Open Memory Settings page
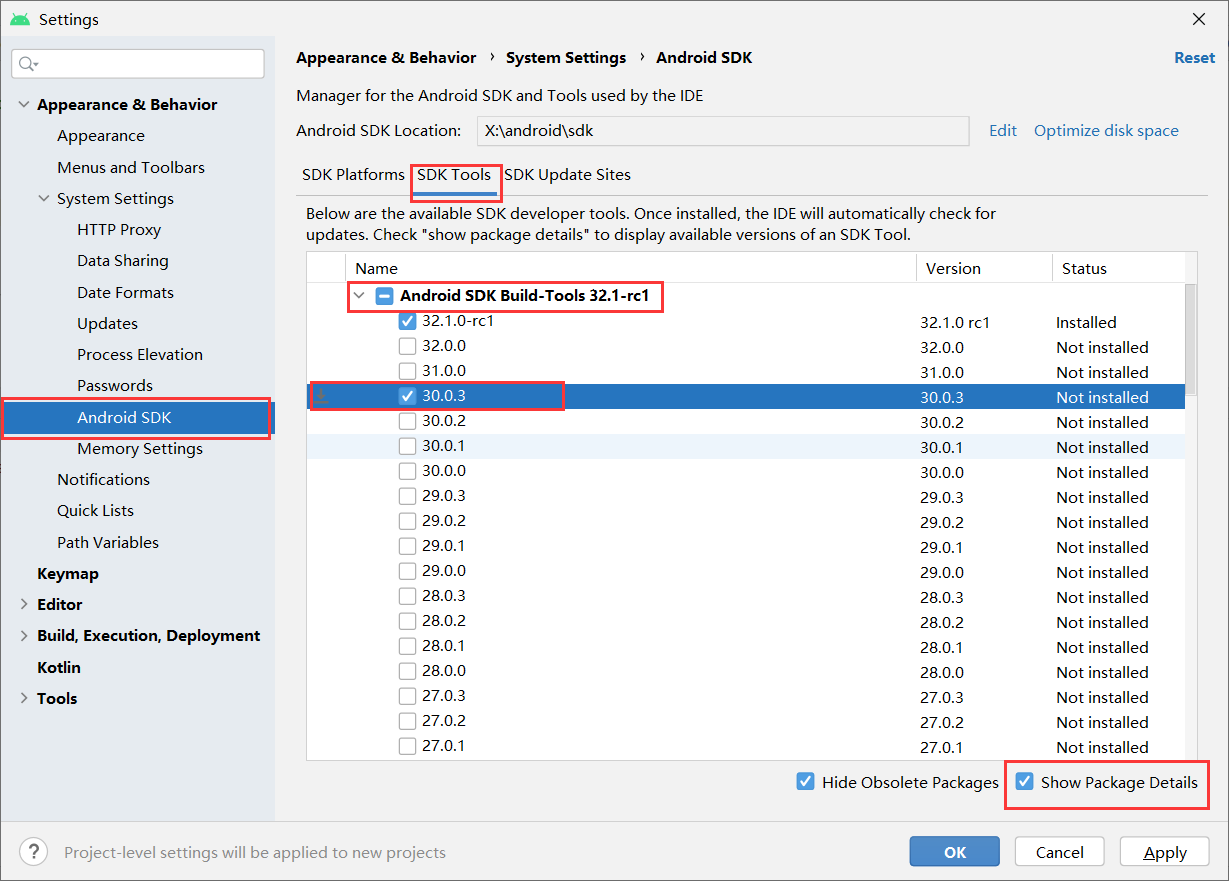The height and width of the screenshot is (881, 1229). [140, 448]
